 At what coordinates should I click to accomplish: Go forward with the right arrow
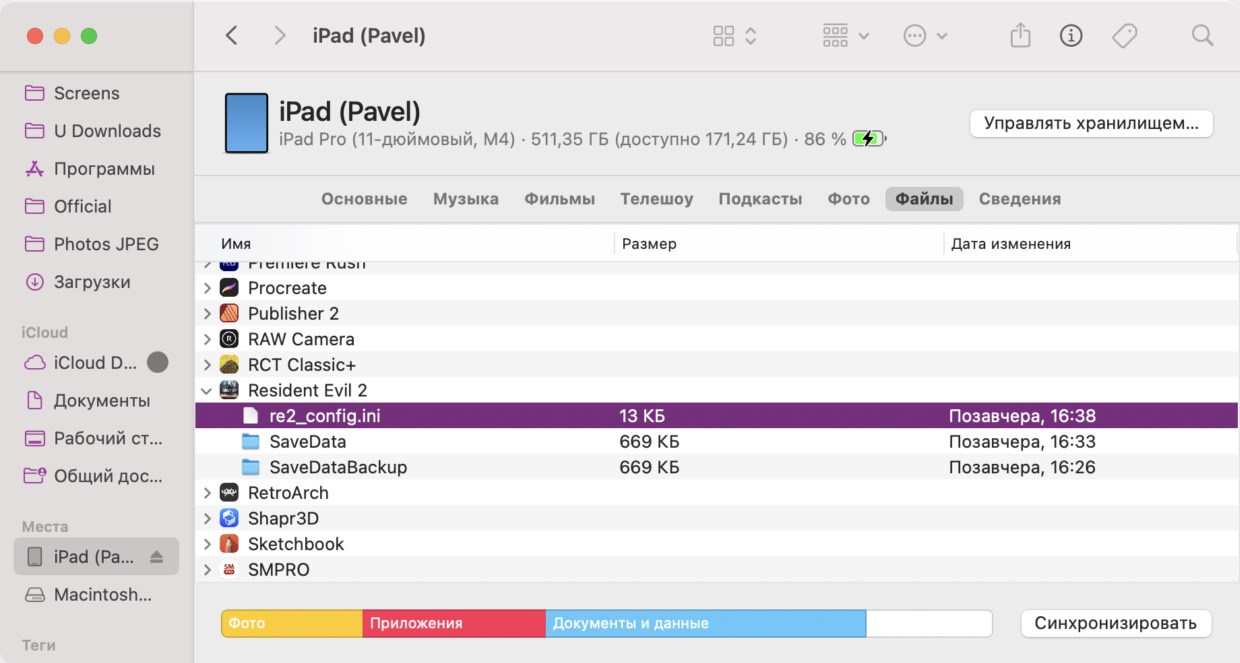tap(280, 36)
